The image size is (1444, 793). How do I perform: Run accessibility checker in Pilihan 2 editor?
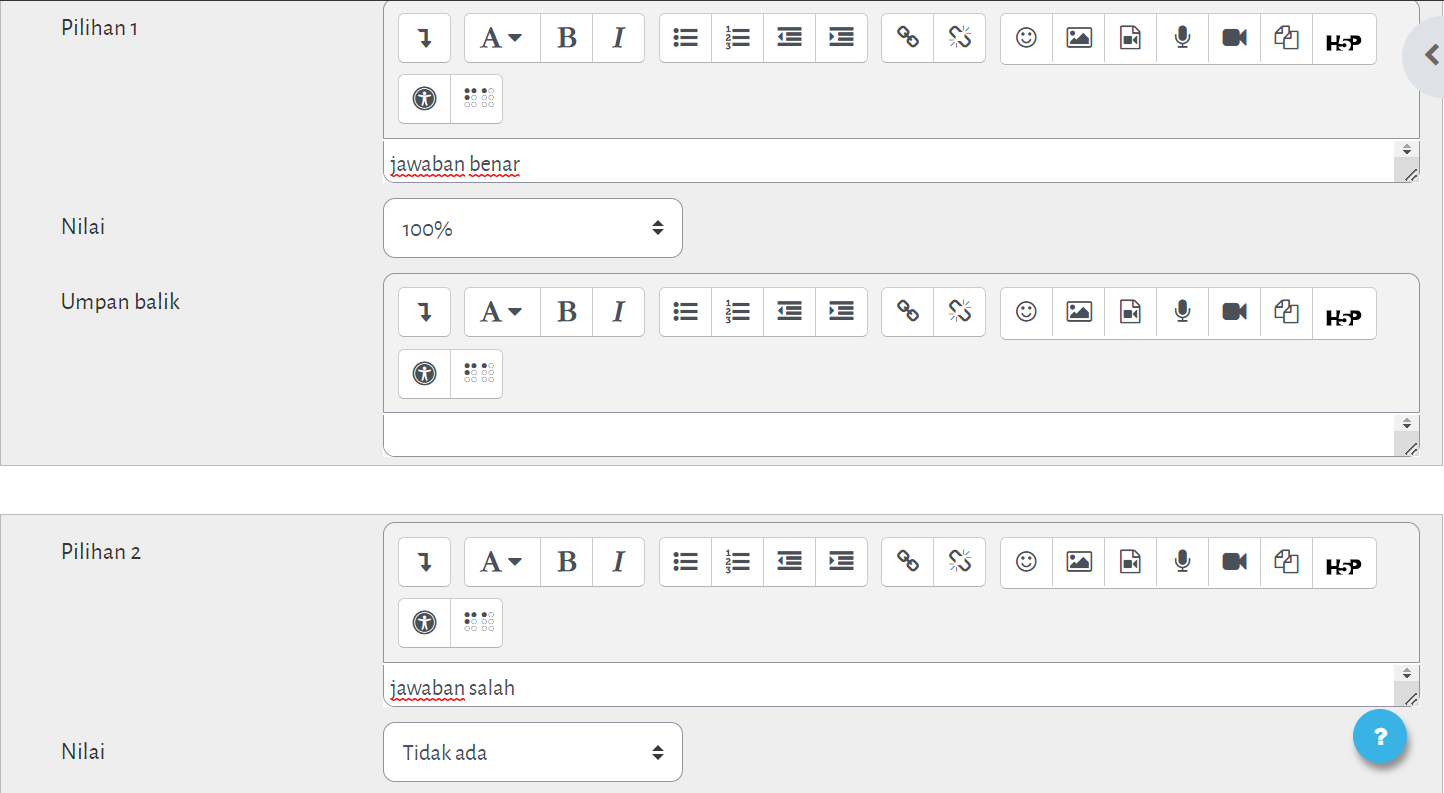425,623
